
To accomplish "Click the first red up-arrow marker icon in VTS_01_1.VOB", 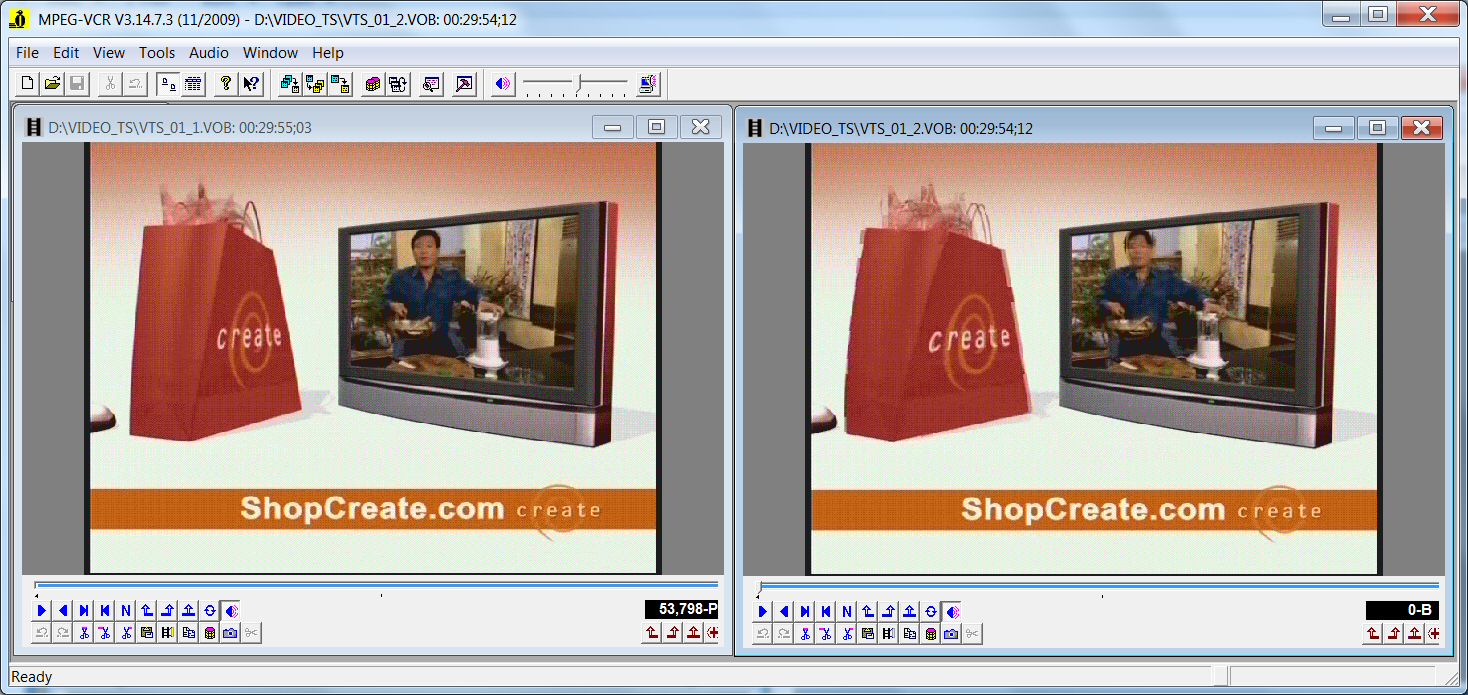I will tap(652, 633).
